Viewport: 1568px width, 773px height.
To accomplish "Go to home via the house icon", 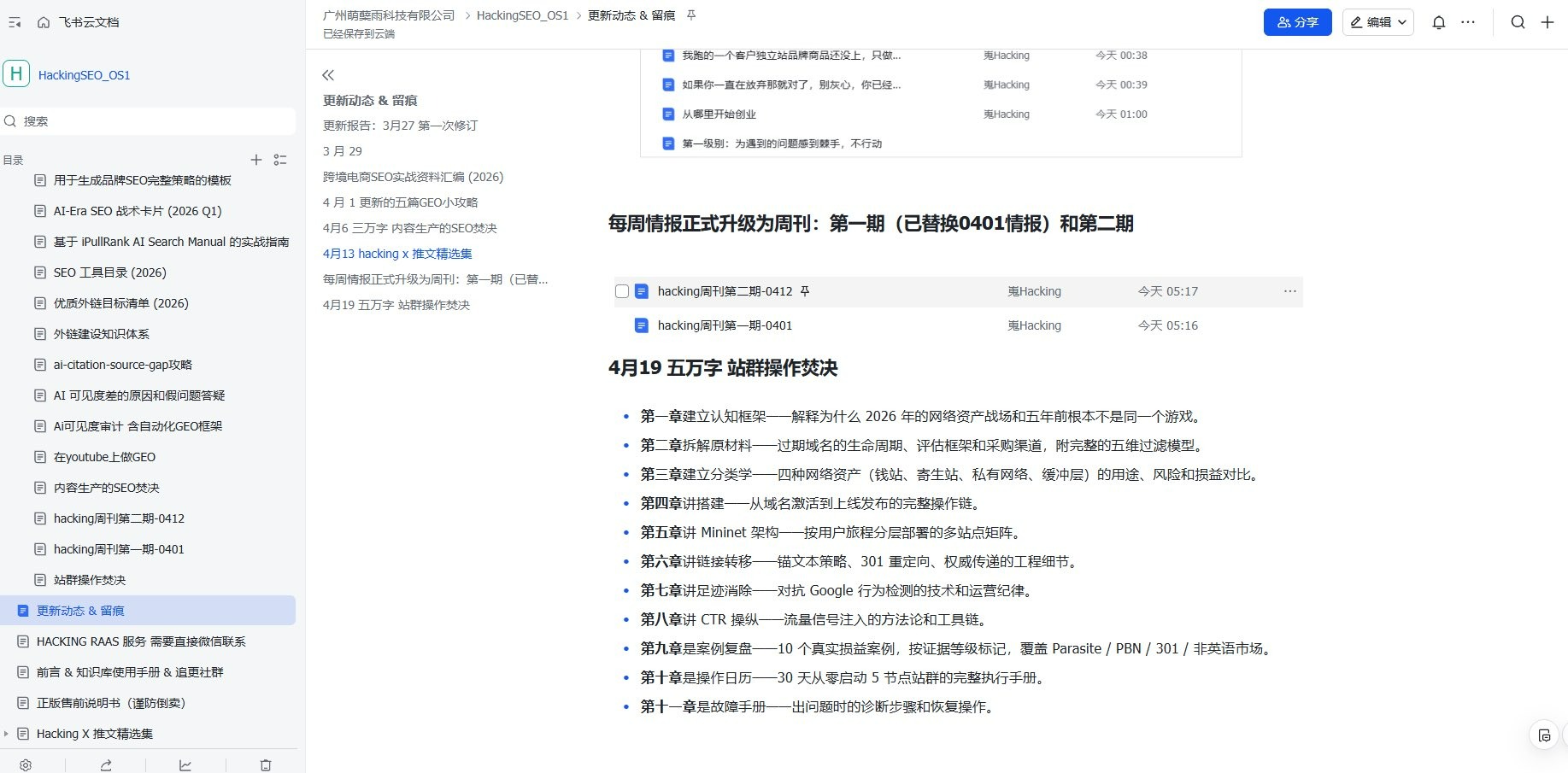I will point(44,22).
